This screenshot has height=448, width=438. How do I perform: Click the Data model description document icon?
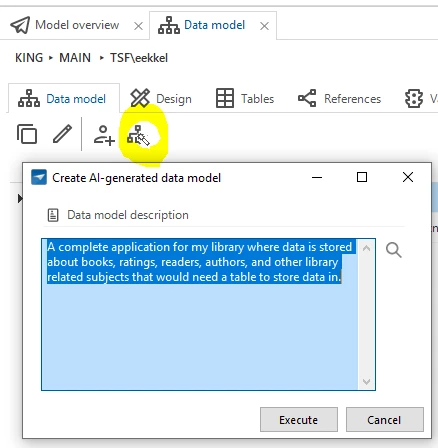click(53, 215)
